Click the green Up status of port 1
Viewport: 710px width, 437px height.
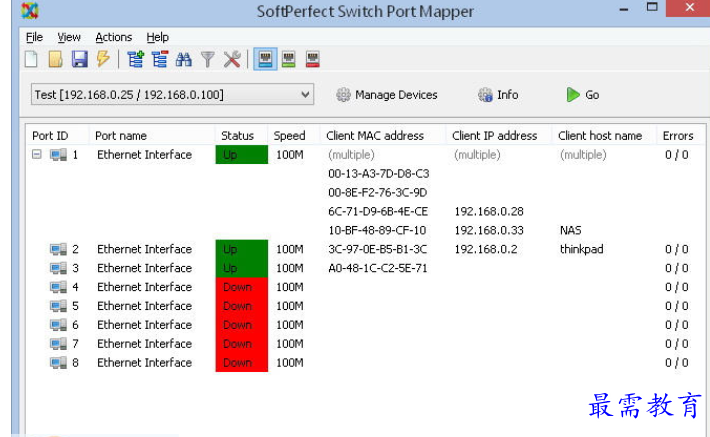(242, 154)
